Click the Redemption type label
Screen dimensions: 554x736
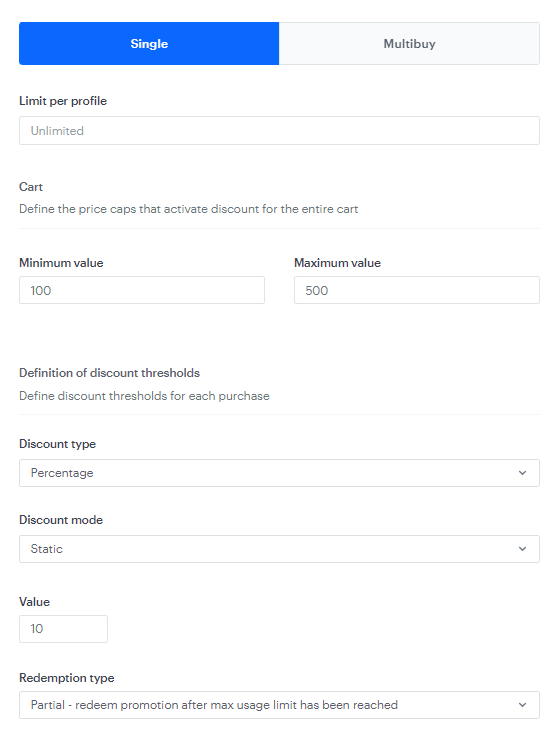click(67, 678)
